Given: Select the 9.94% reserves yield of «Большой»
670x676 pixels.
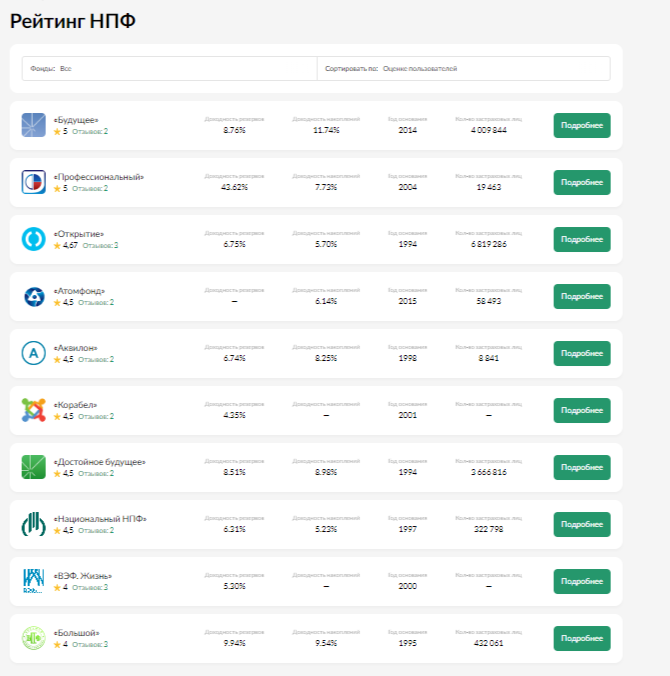Looking at the screenshot, I should (x=234, y=643).
